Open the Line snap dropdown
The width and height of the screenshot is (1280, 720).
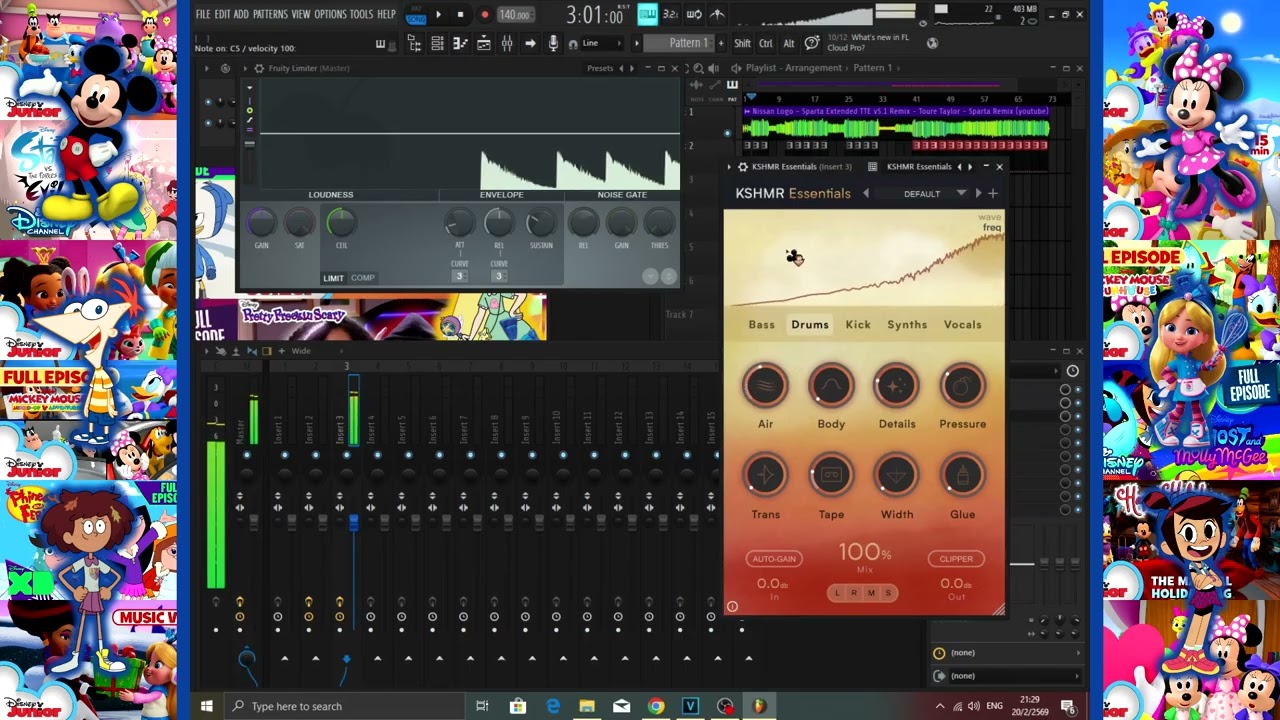[x=604, y=43]
